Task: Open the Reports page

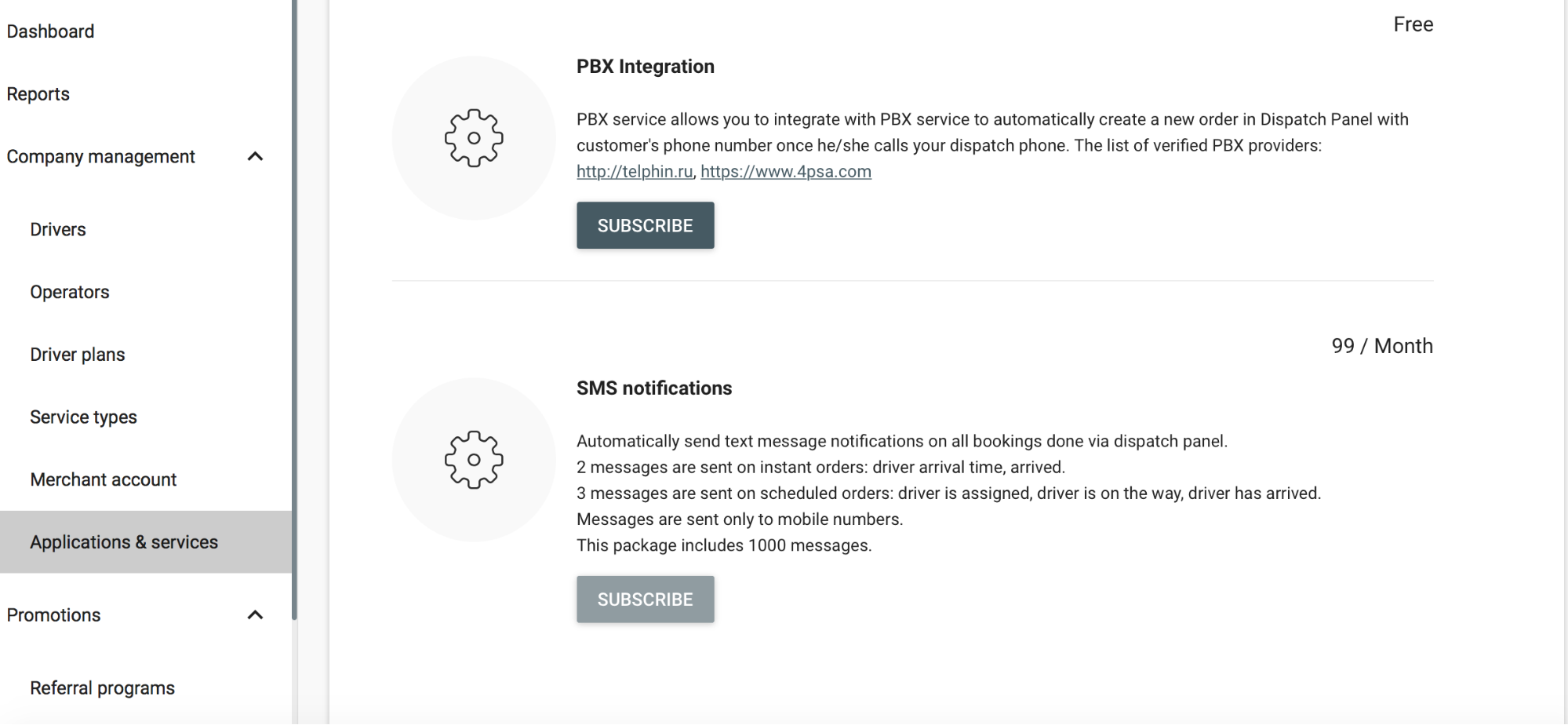Action: pos(38,94)
